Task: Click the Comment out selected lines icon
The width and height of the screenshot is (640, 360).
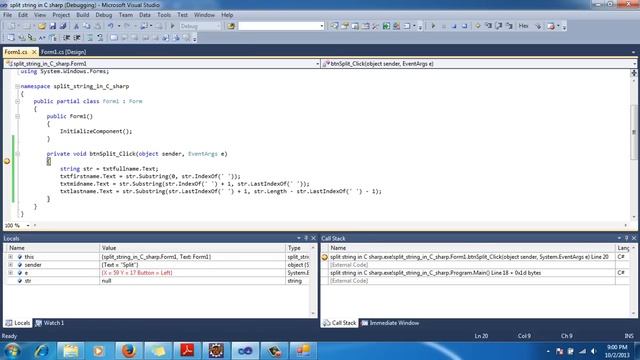Action: tap(90, 38)
